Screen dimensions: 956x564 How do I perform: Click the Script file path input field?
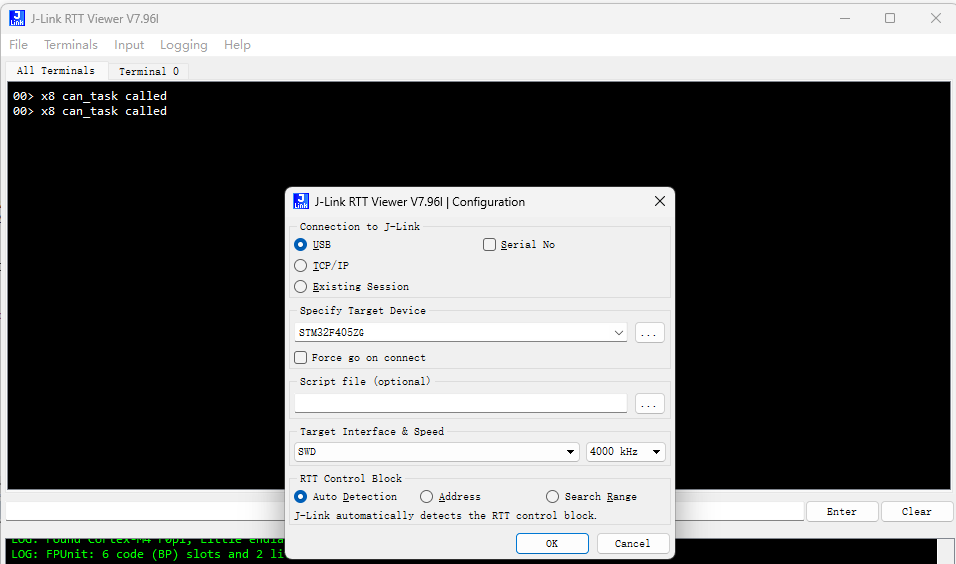click(x=461, y=403)
